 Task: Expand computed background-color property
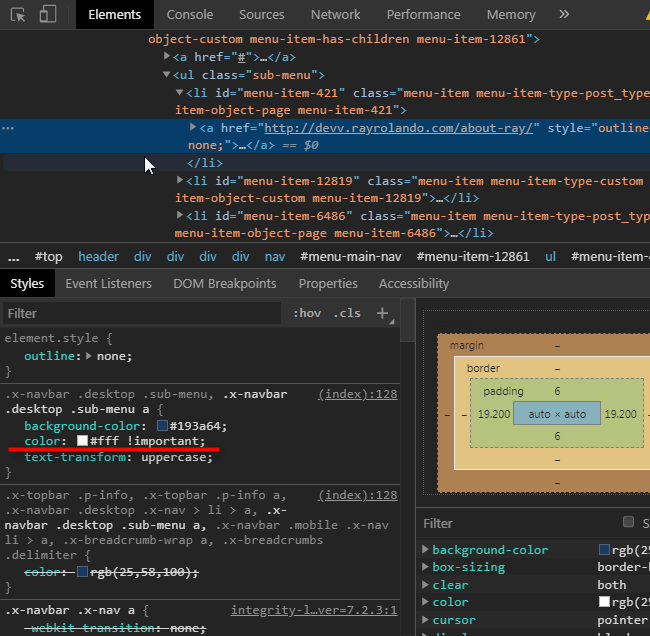[x=425, y=549]
